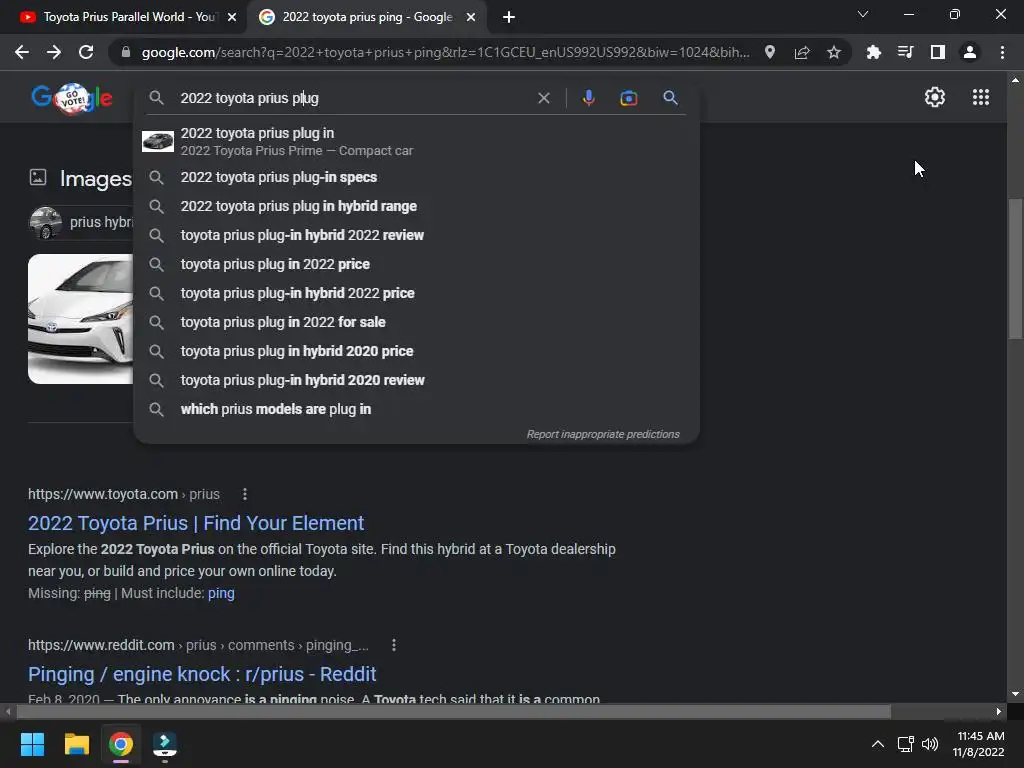This screenshot has height=768, width=1024.
Task: Choose 'toyota prius plug in 2022 for sale'
Action: coord(417,322)
